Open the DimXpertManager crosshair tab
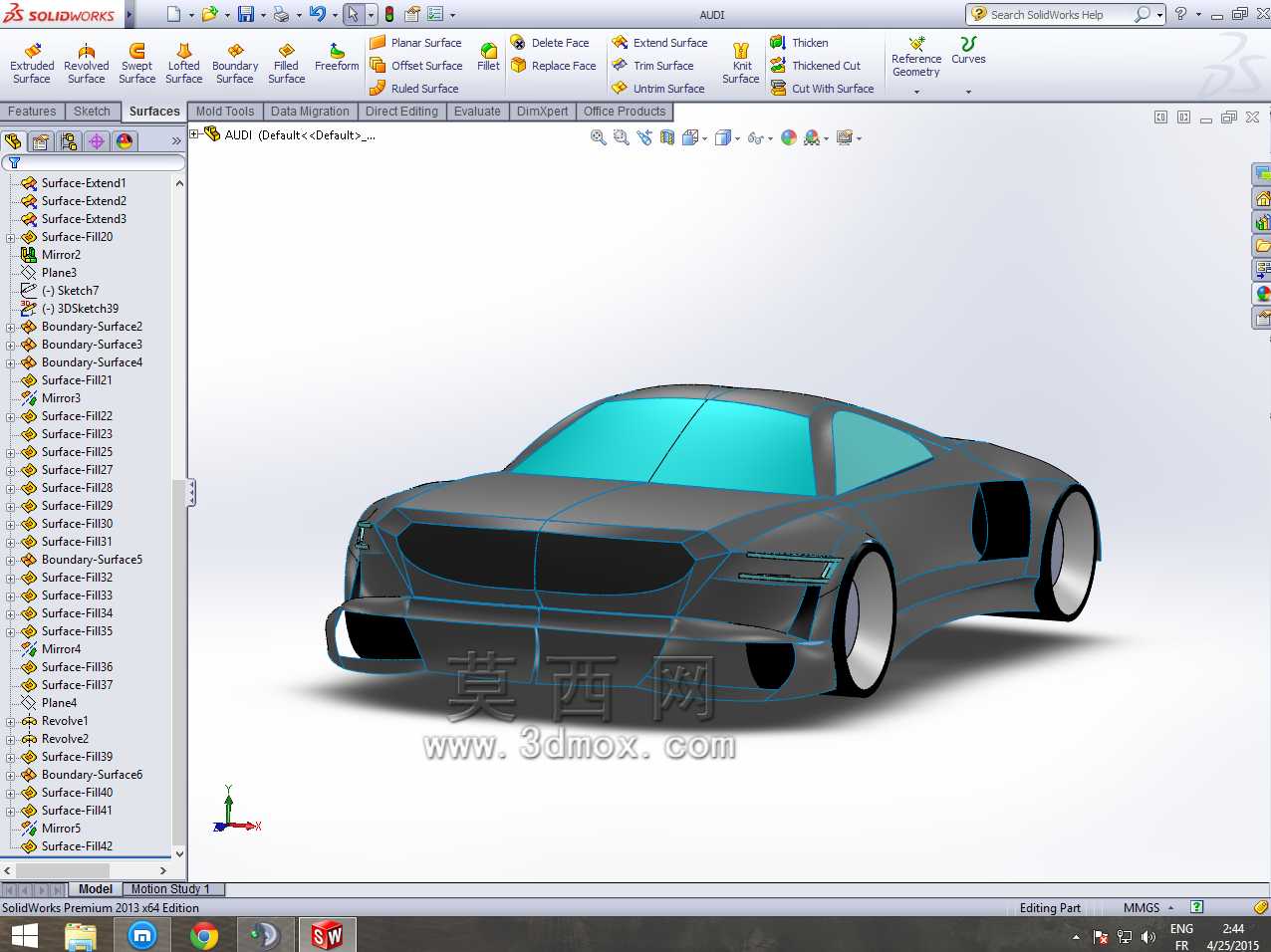1271x952 pixels. (97, 141)
